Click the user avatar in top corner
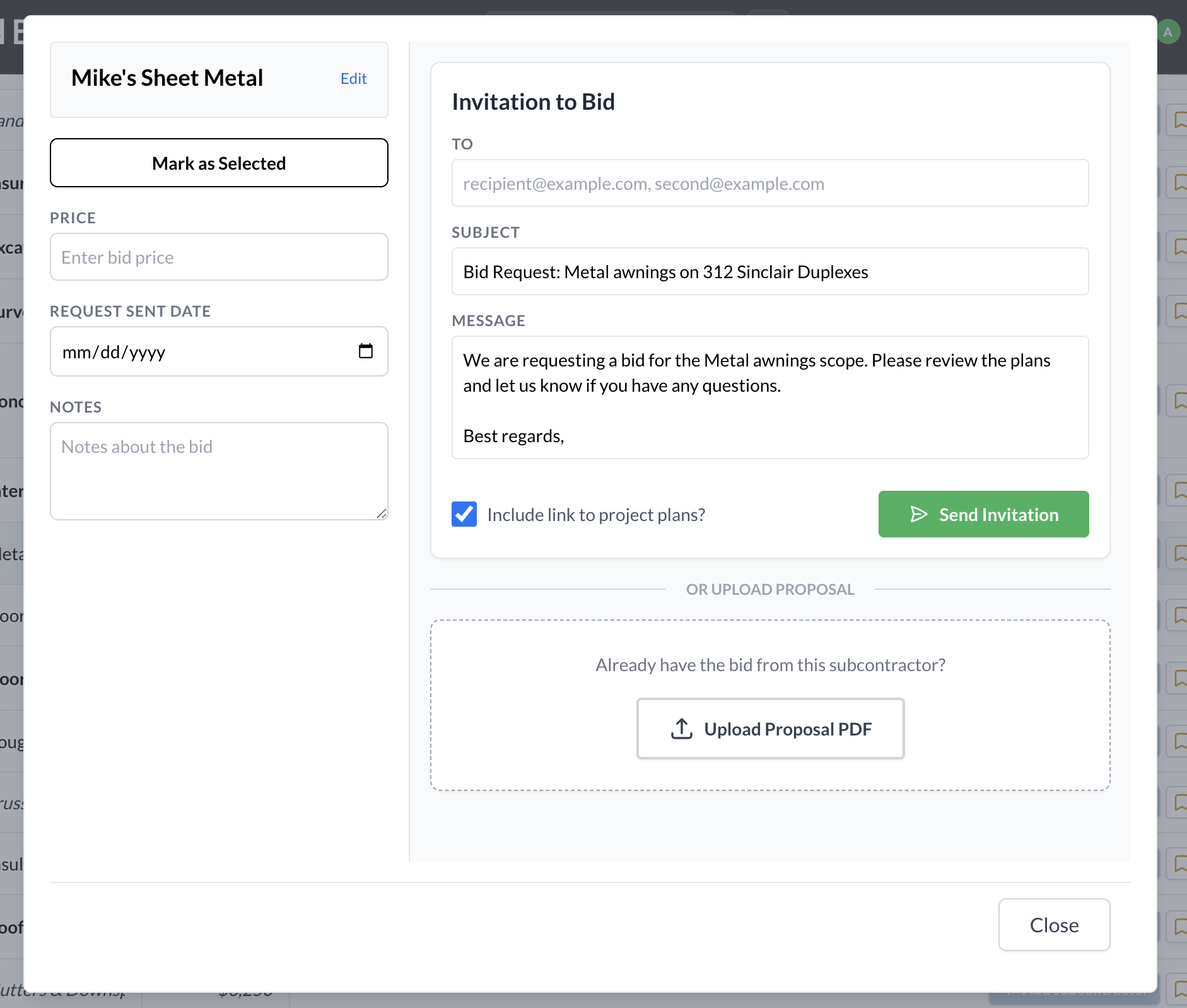 1167,32
